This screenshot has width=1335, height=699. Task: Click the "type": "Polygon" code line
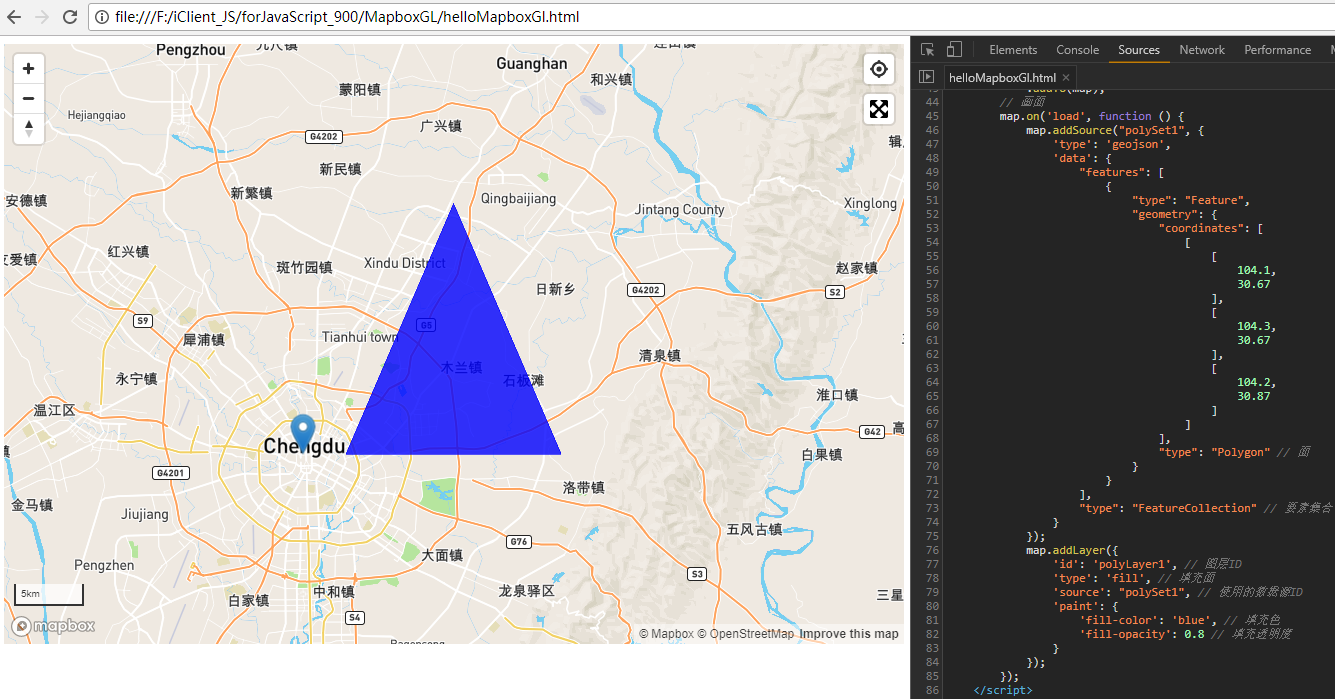pyautogui.click(x=1235, y=452)
